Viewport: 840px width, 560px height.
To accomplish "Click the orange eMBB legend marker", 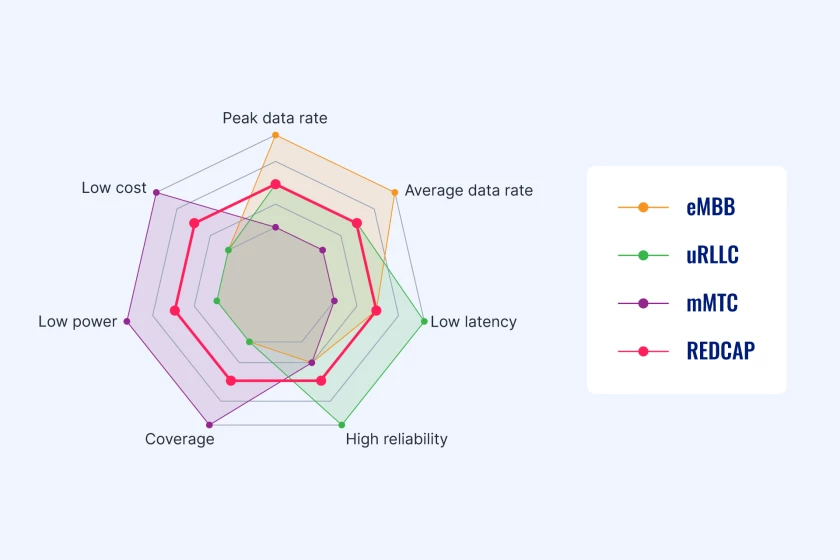I will click(x=643, y=207).
